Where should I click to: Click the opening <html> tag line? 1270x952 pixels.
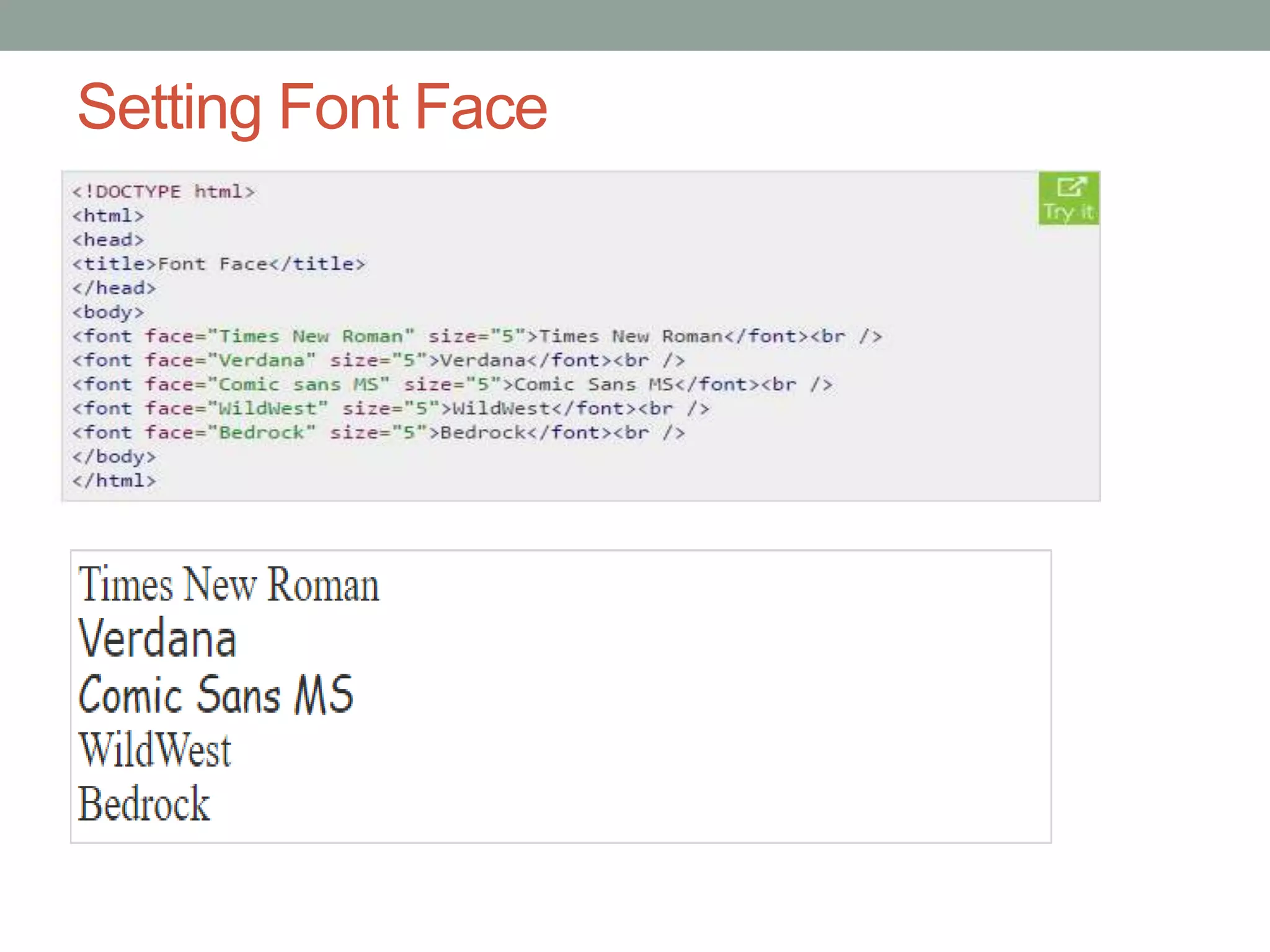(x=108, y=216)
